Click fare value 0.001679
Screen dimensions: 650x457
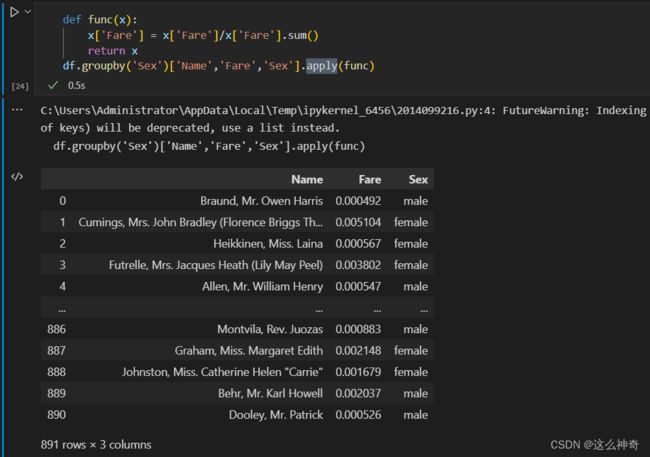click(358, 372)
